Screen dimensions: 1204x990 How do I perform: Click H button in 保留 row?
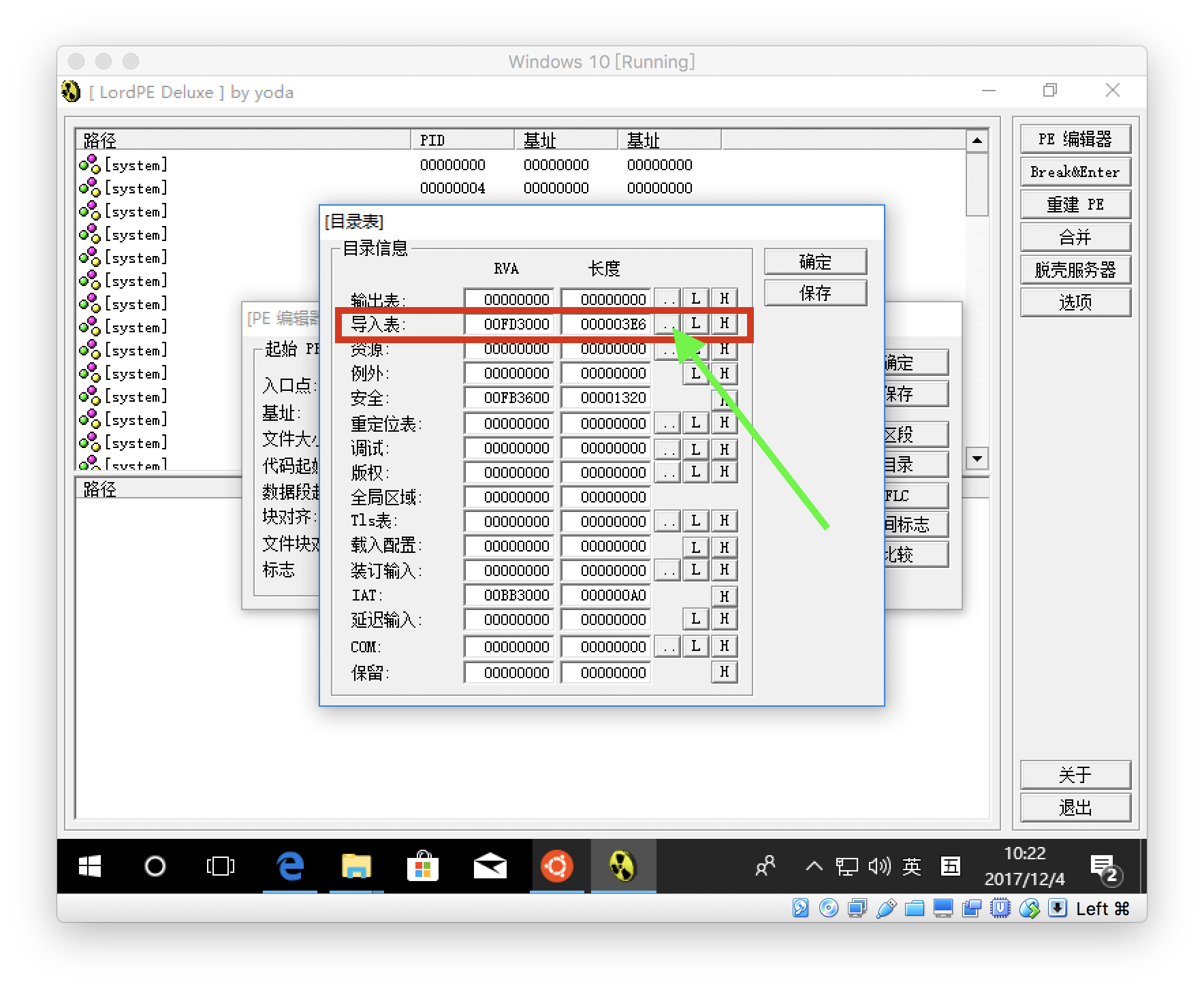coord(724,672)
